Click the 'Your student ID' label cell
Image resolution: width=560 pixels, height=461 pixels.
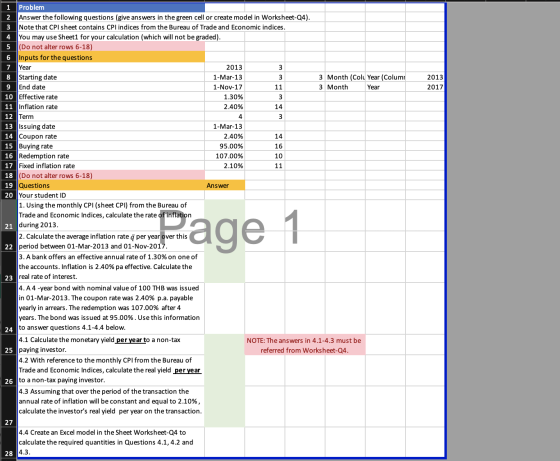pos(111,195)
